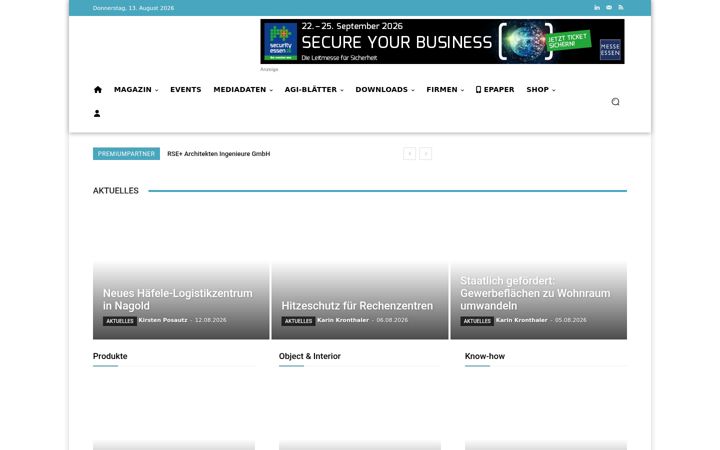
Task: Open Karin Kronthaler on Gewerbeflächen article
Action: click(522, 320)
